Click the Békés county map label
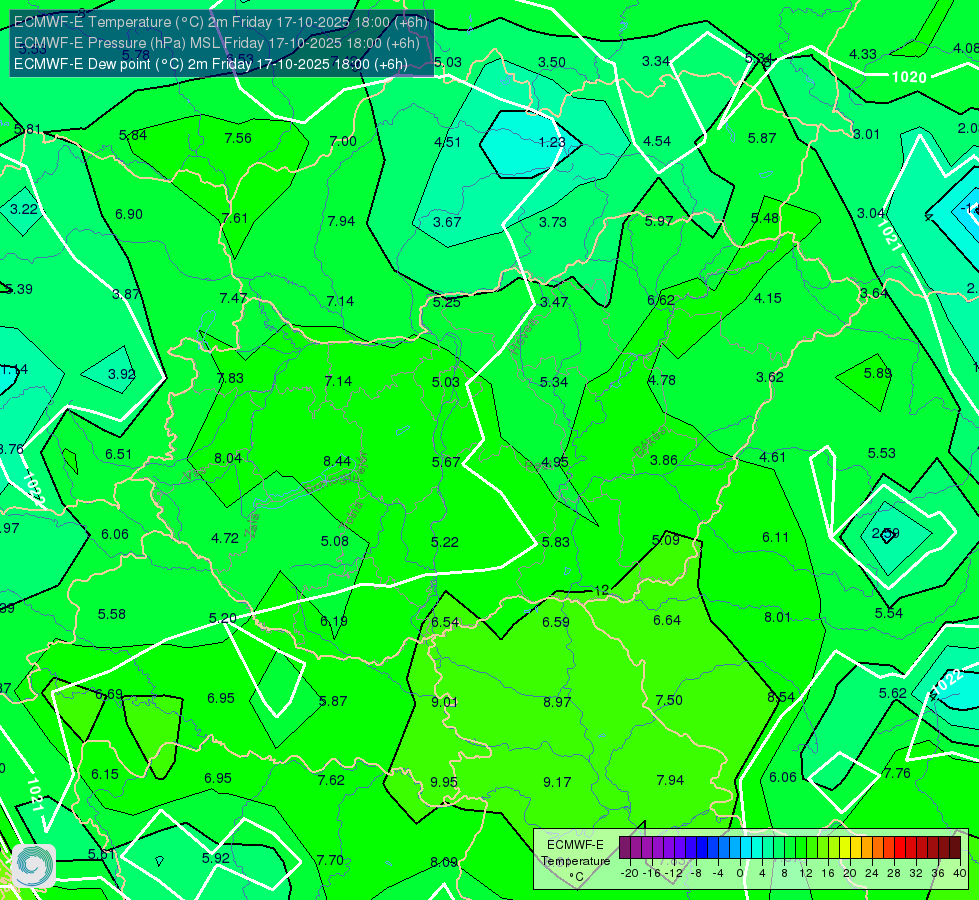 (x=649, y=441)
